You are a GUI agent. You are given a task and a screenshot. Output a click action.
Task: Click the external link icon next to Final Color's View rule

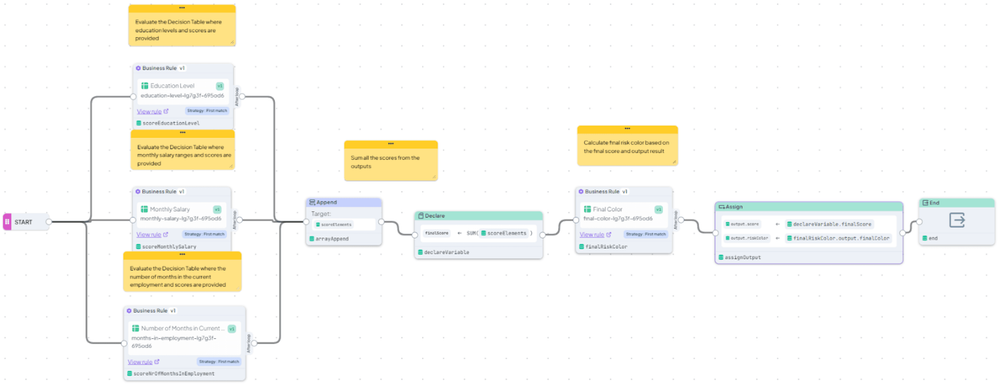pyautogui.click(x=609, y=235)
